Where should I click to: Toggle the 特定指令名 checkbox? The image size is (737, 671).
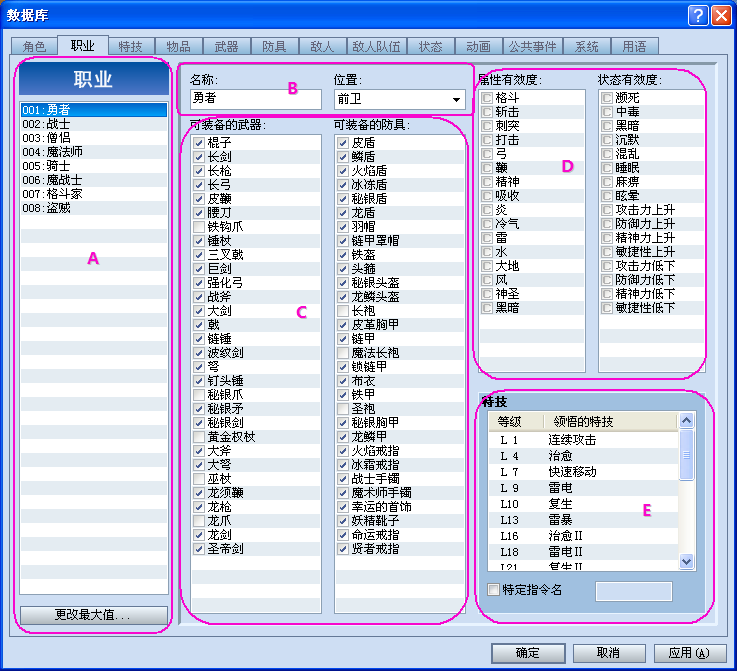tap(494, 590)
